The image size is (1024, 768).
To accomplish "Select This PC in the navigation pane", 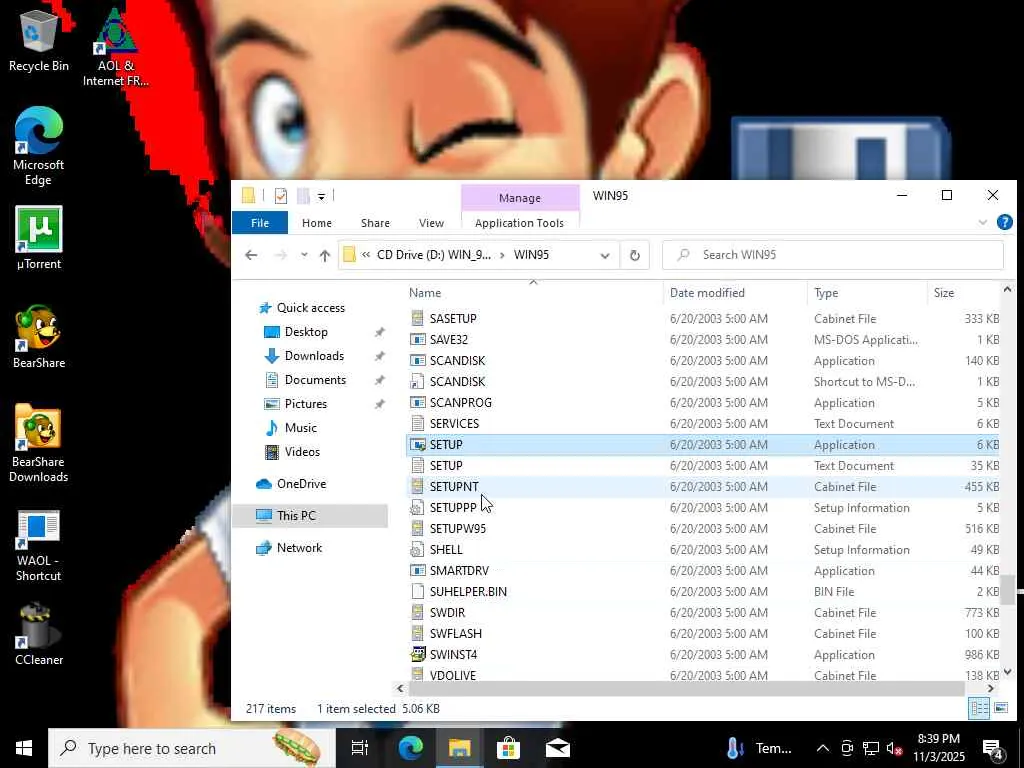I will 310,516.
